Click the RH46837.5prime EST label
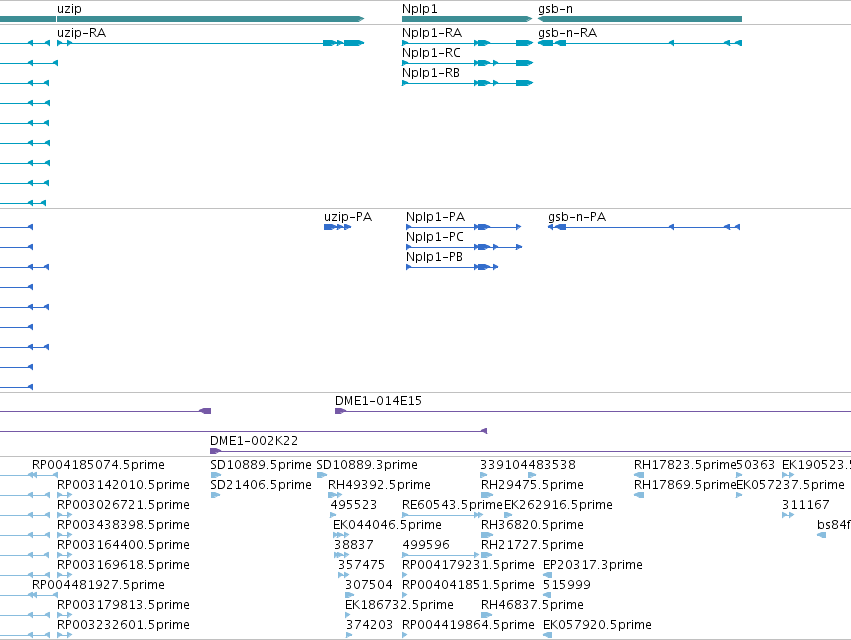This screenshot has width=851, height=640. coord(532,605)
